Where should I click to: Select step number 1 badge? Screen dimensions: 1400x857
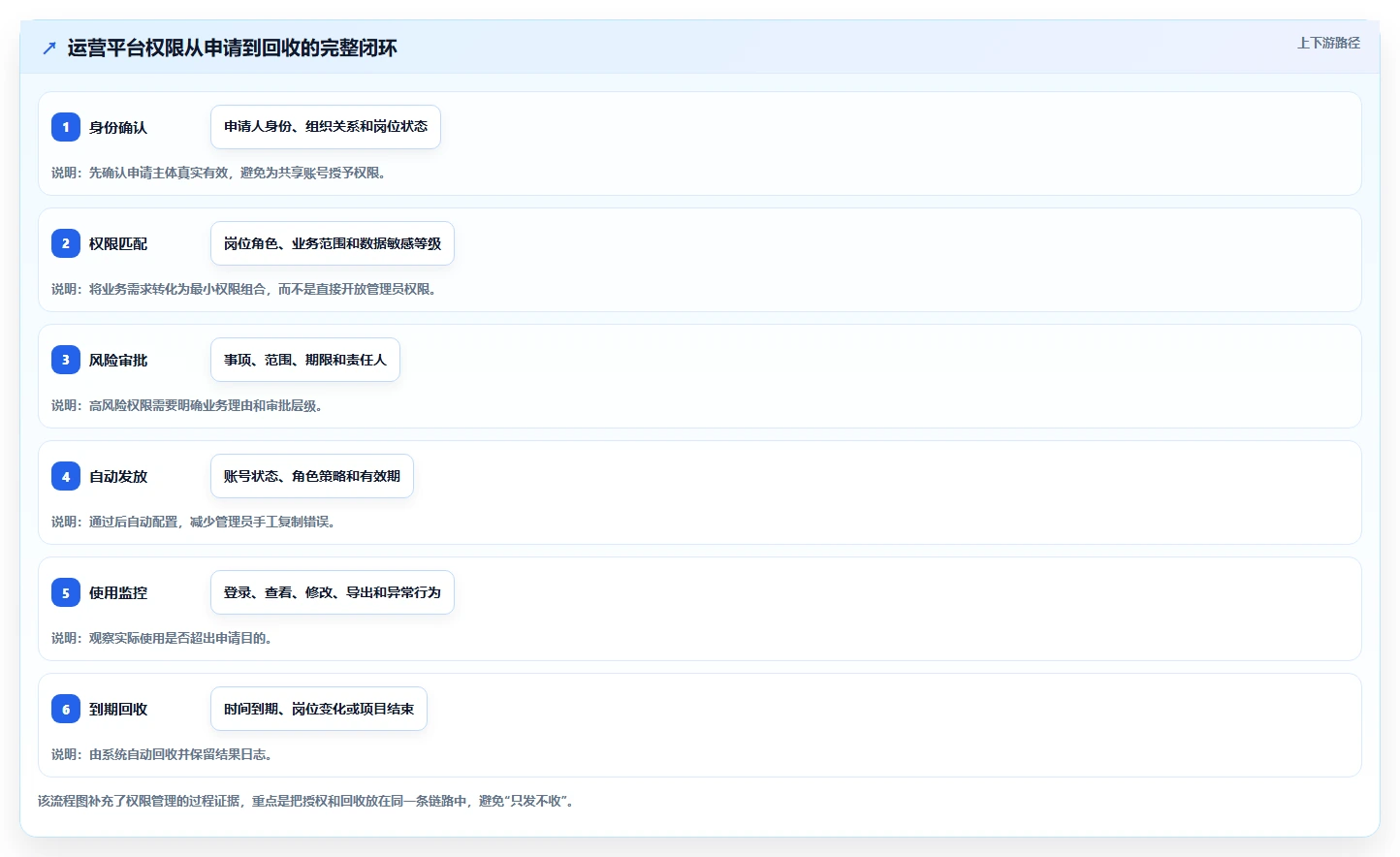(x=66, y=127)
